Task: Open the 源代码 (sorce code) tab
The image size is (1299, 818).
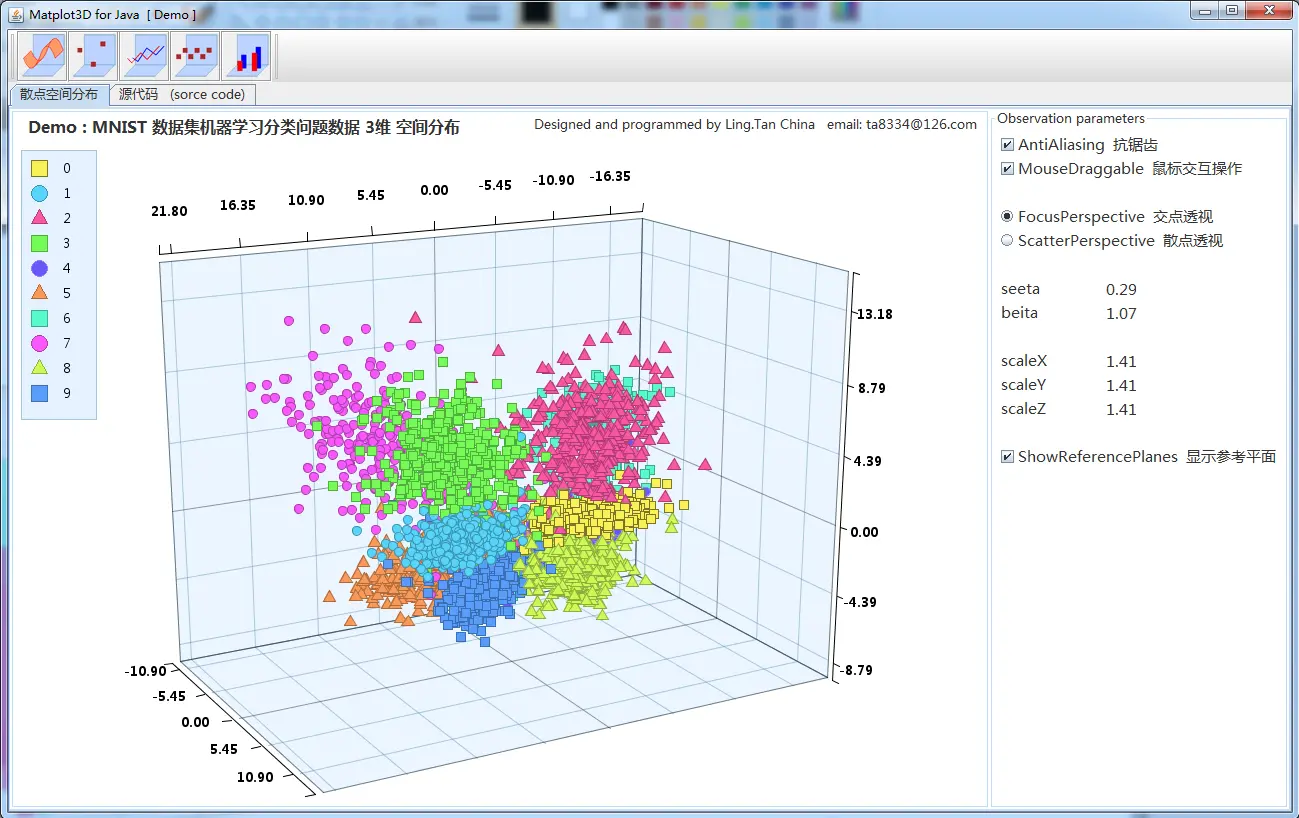Action: point(182,94)
